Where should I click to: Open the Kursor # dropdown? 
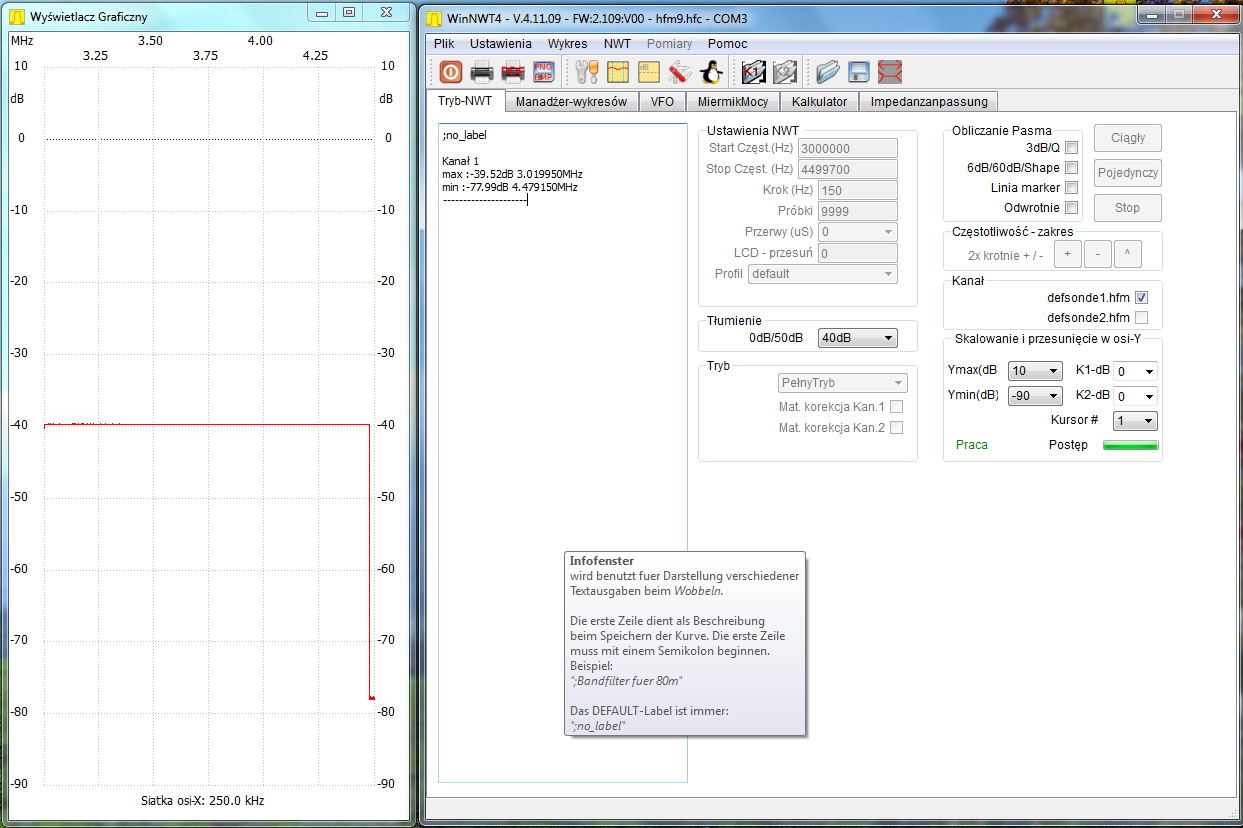point(1135,421)
